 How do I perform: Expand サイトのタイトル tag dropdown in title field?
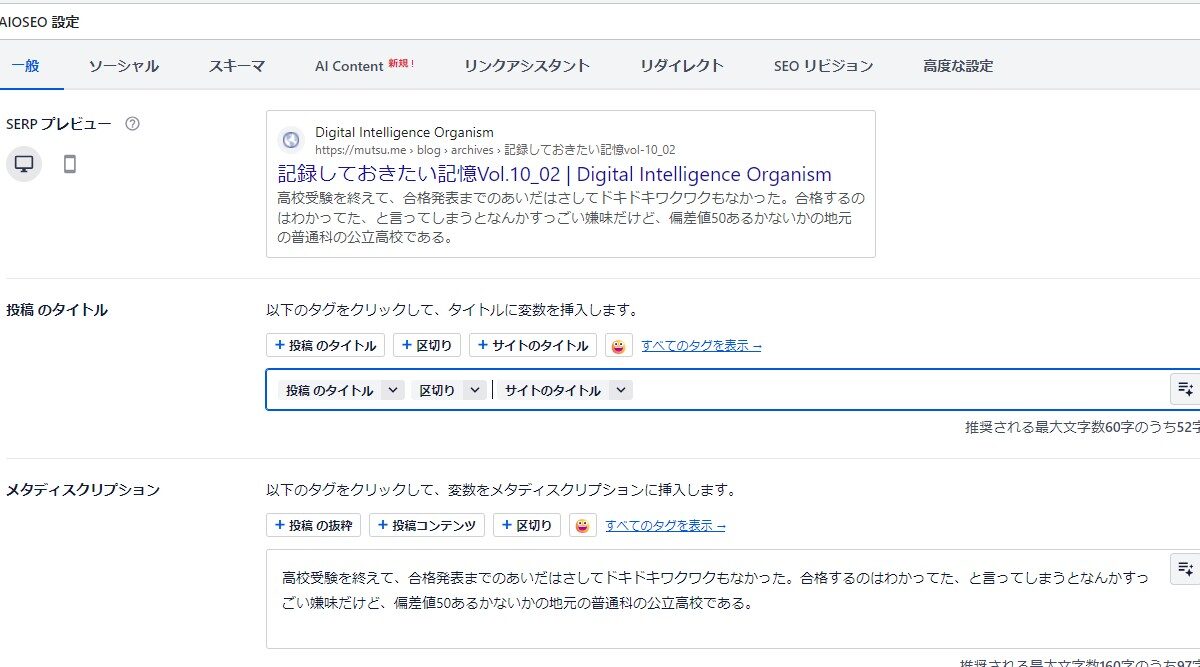point(621,391)
